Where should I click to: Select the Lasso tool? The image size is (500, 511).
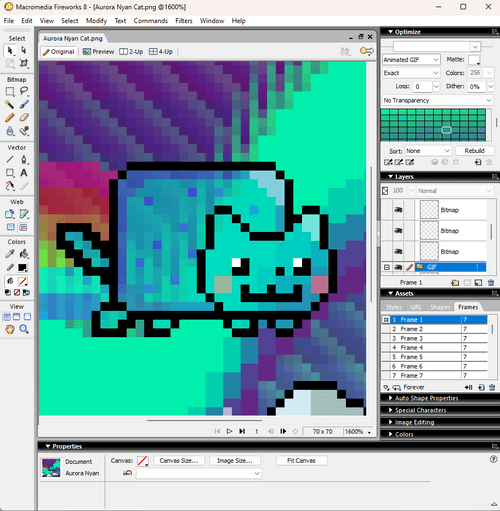(24, 91)
